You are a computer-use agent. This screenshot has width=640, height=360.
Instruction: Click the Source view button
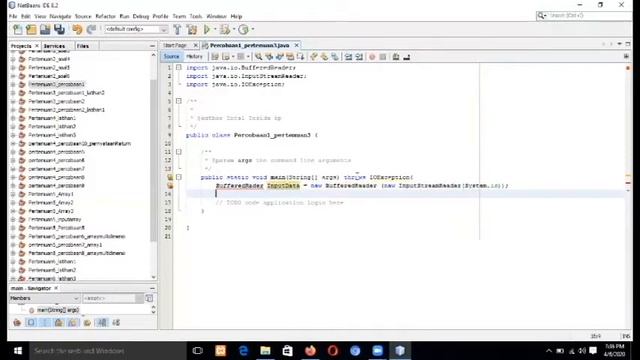click(171, 57)
